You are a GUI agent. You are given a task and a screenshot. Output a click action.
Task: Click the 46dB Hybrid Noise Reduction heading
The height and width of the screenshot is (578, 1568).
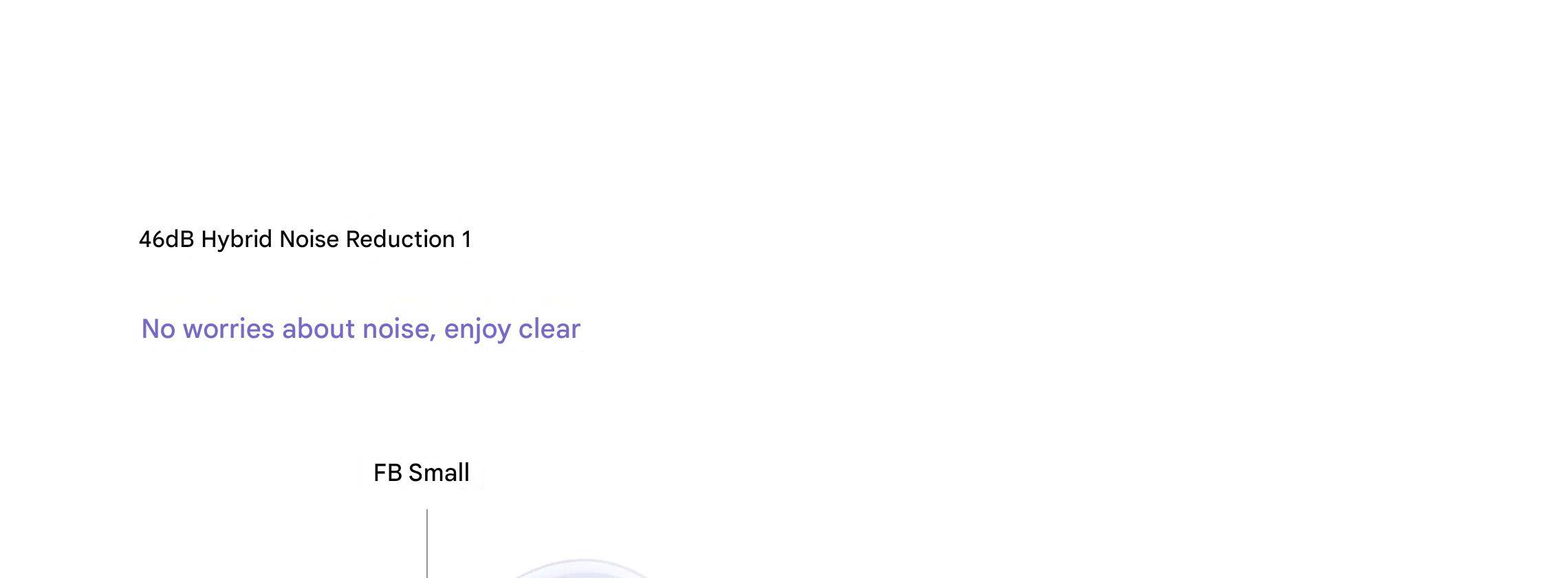(305, 239)
